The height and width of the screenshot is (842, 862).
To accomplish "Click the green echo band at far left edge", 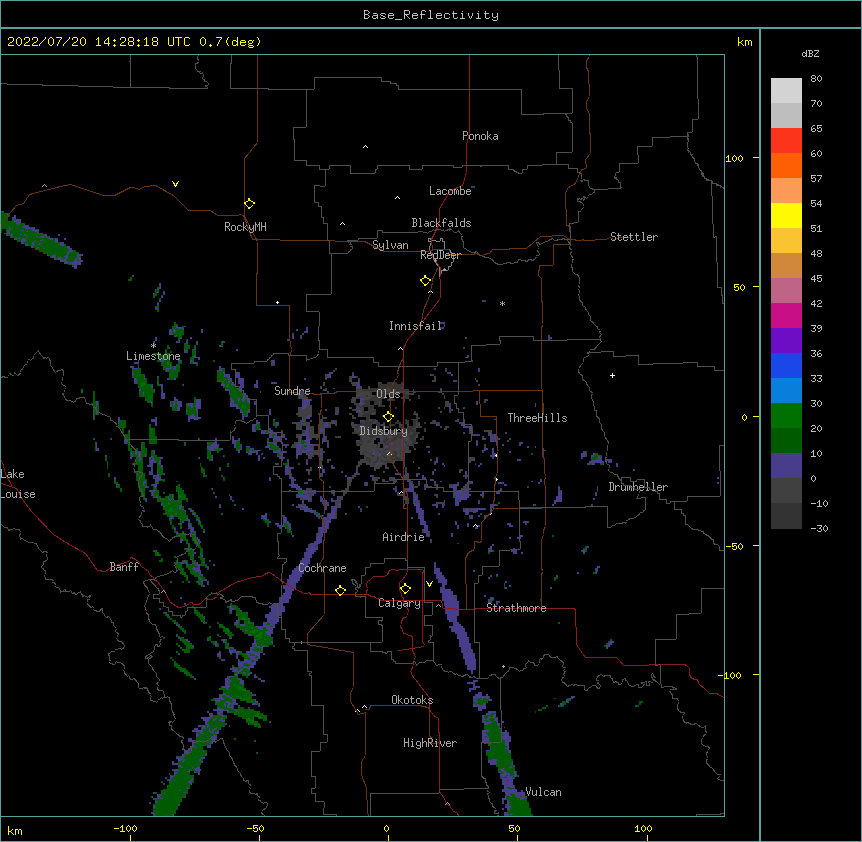I will tap(41, 240).
